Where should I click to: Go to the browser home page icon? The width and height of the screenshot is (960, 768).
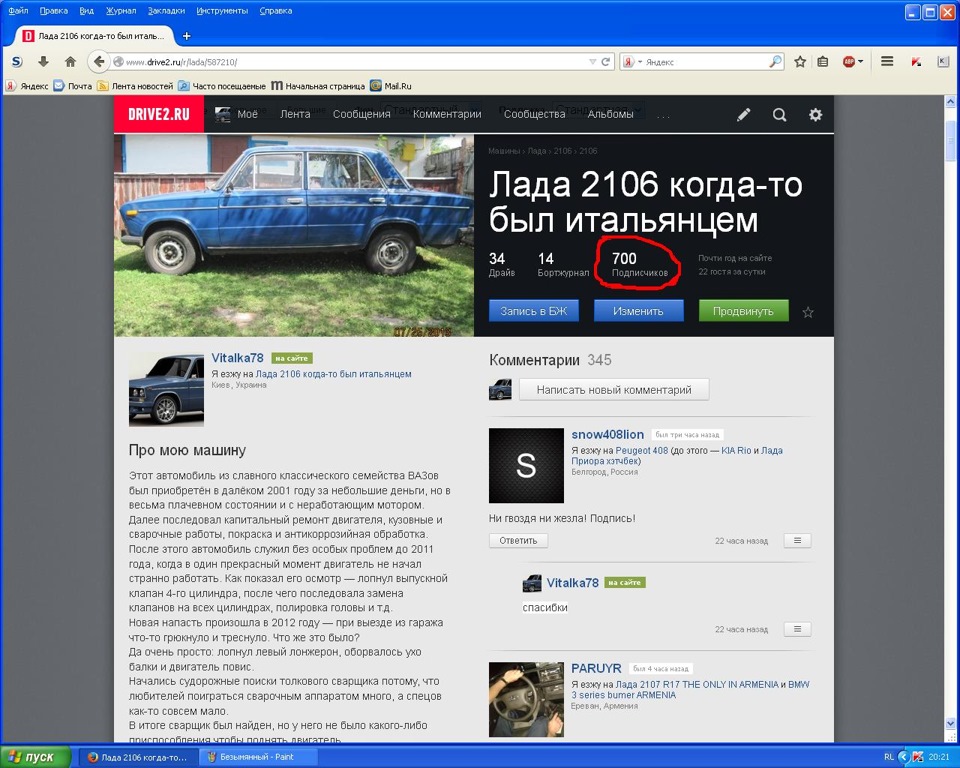pos(70,62)
